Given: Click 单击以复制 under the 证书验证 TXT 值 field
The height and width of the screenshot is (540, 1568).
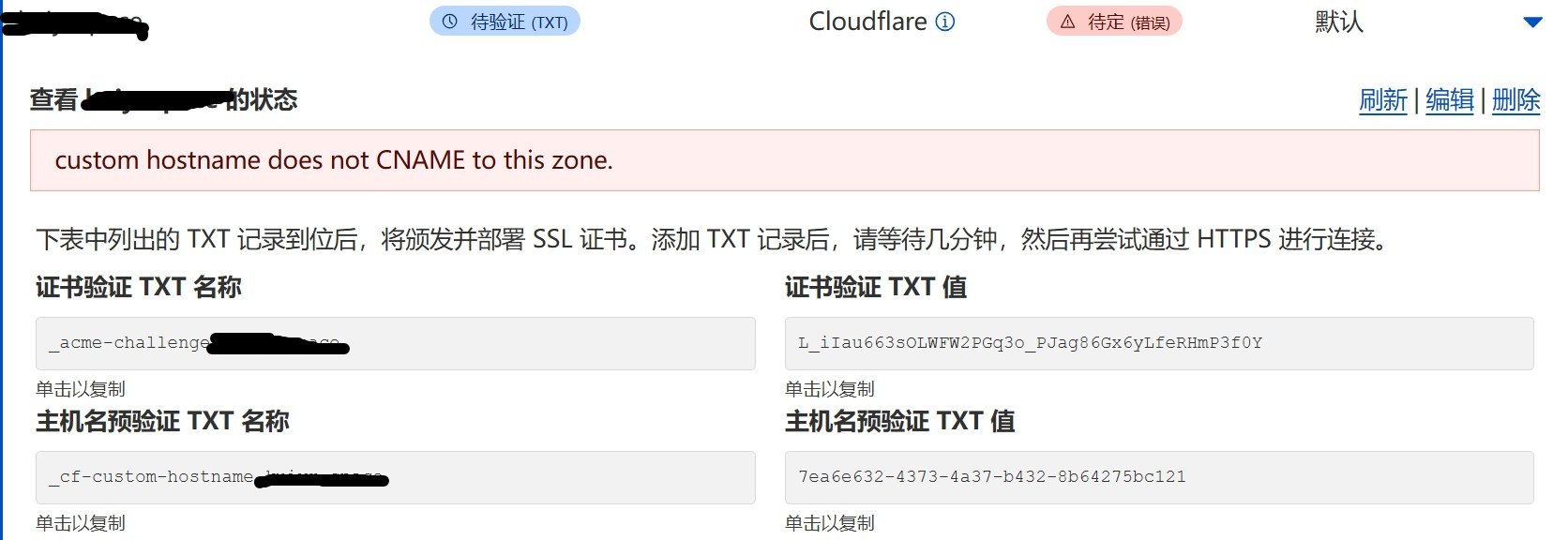Looking at the screenshot, I should point(830,389).
